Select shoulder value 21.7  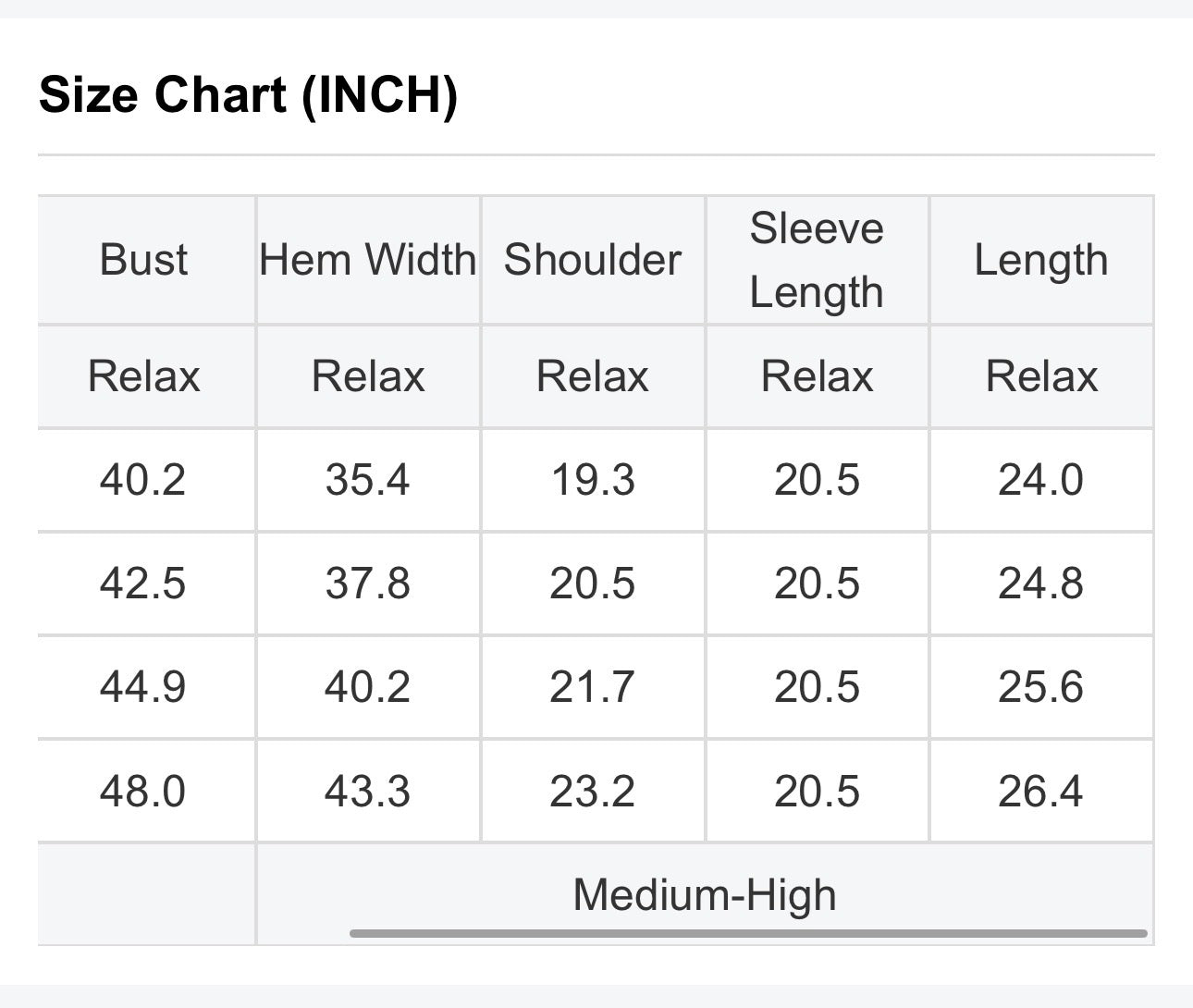(x=593, y=687)
